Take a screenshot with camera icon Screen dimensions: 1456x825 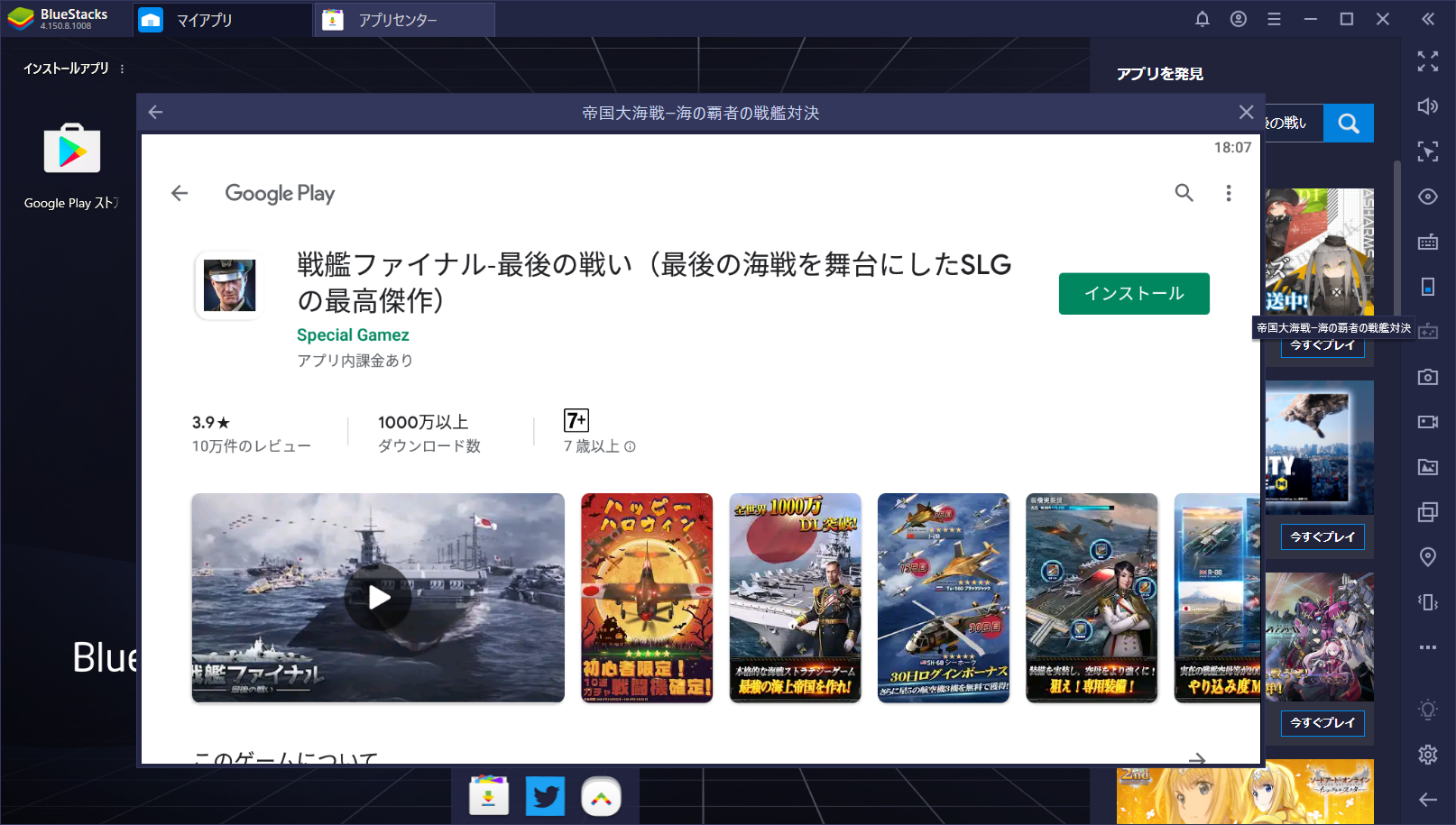tap(1428, 377)
